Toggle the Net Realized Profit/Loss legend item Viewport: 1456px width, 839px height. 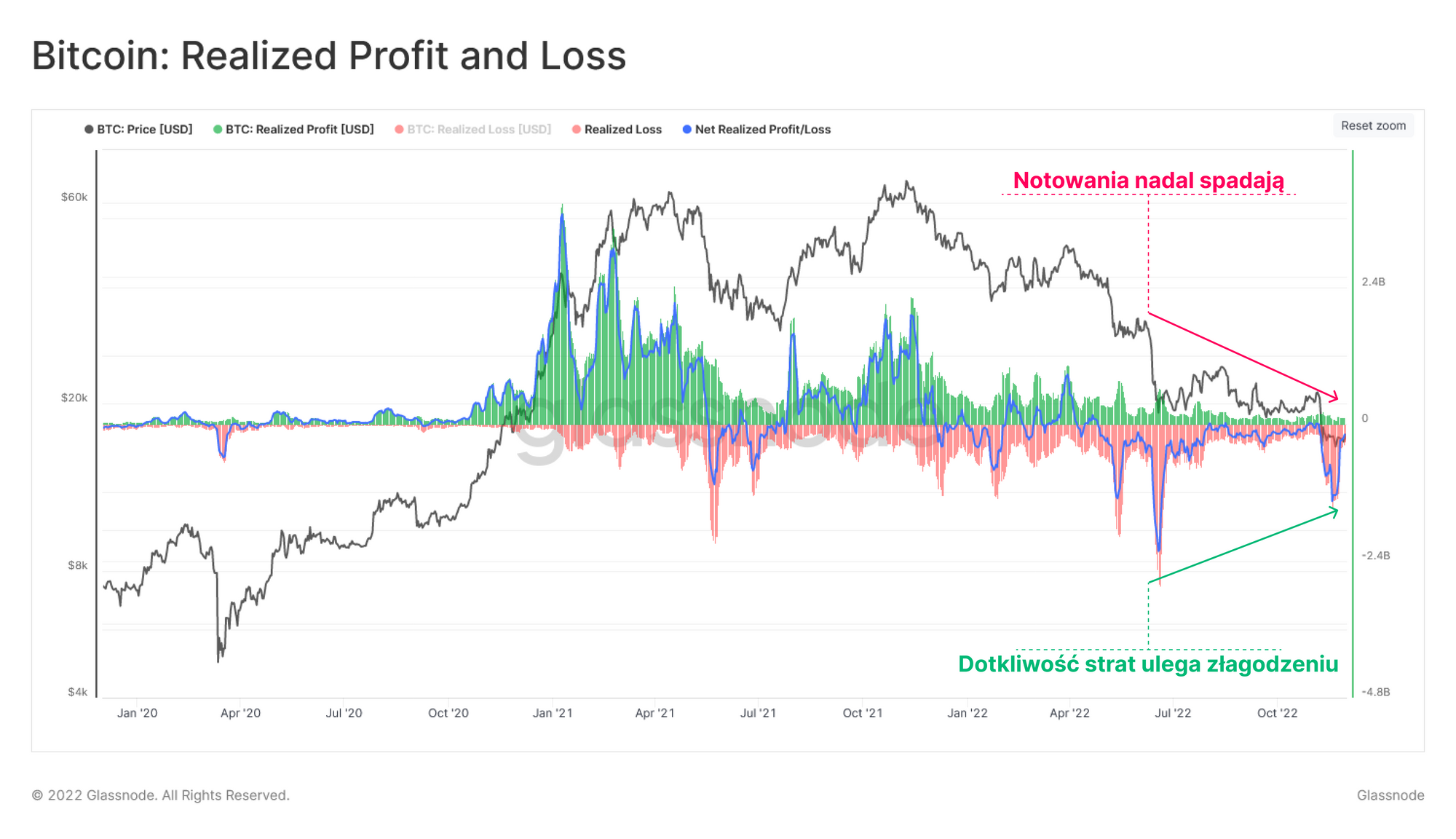point(762,129)
